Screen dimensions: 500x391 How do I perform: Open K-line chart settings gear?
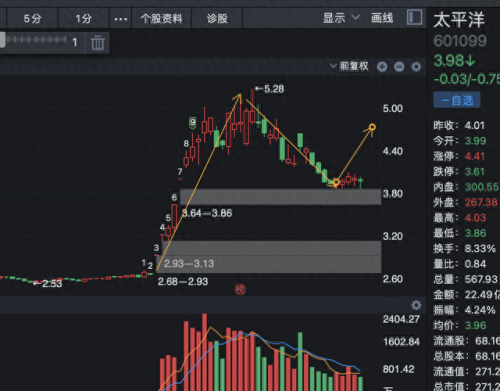[416, 67]
